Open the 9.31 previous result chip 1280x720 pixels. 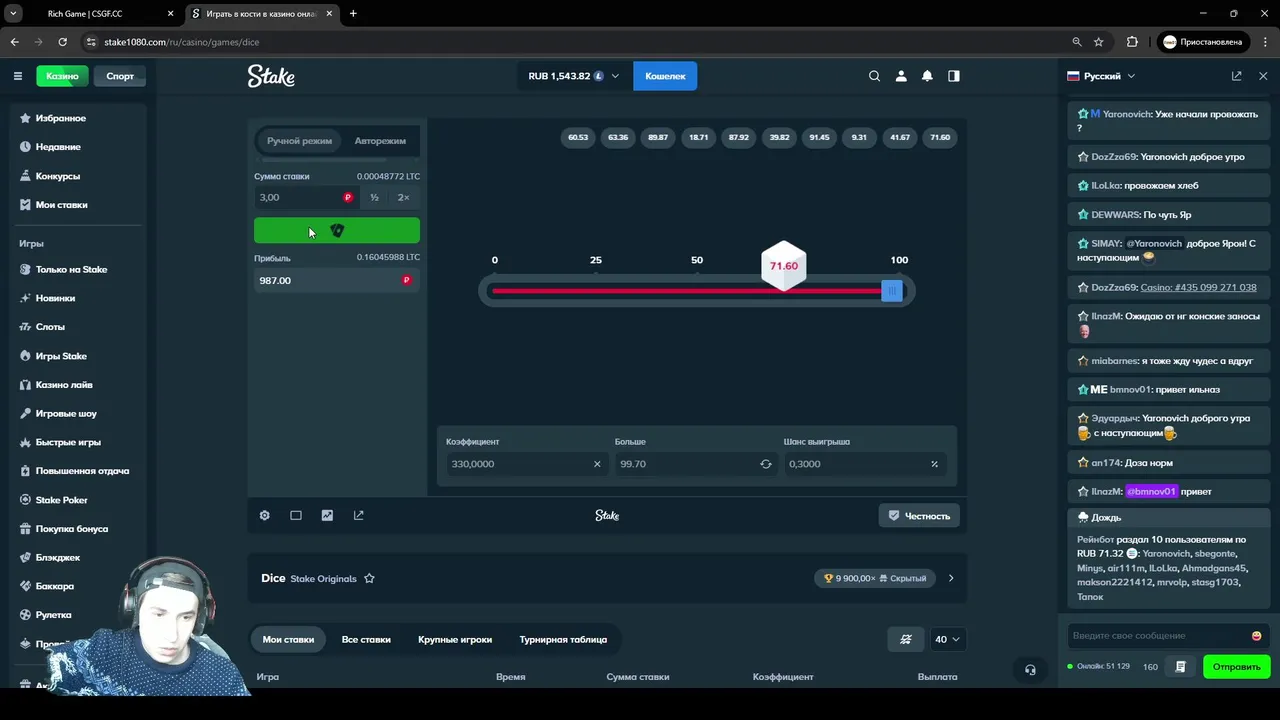click(859, 137)
